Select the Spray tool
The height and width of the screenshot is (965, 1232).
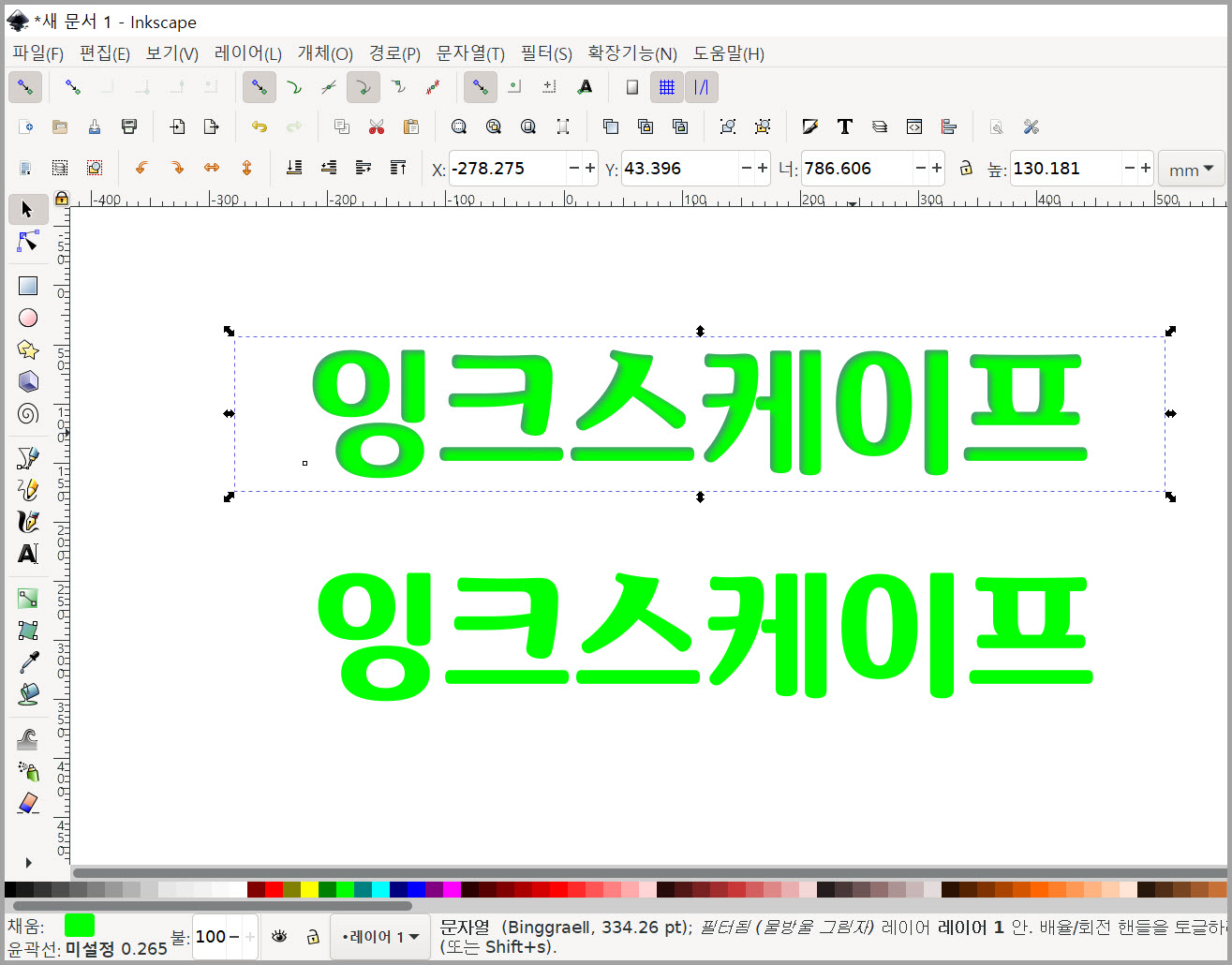point(28,771)
